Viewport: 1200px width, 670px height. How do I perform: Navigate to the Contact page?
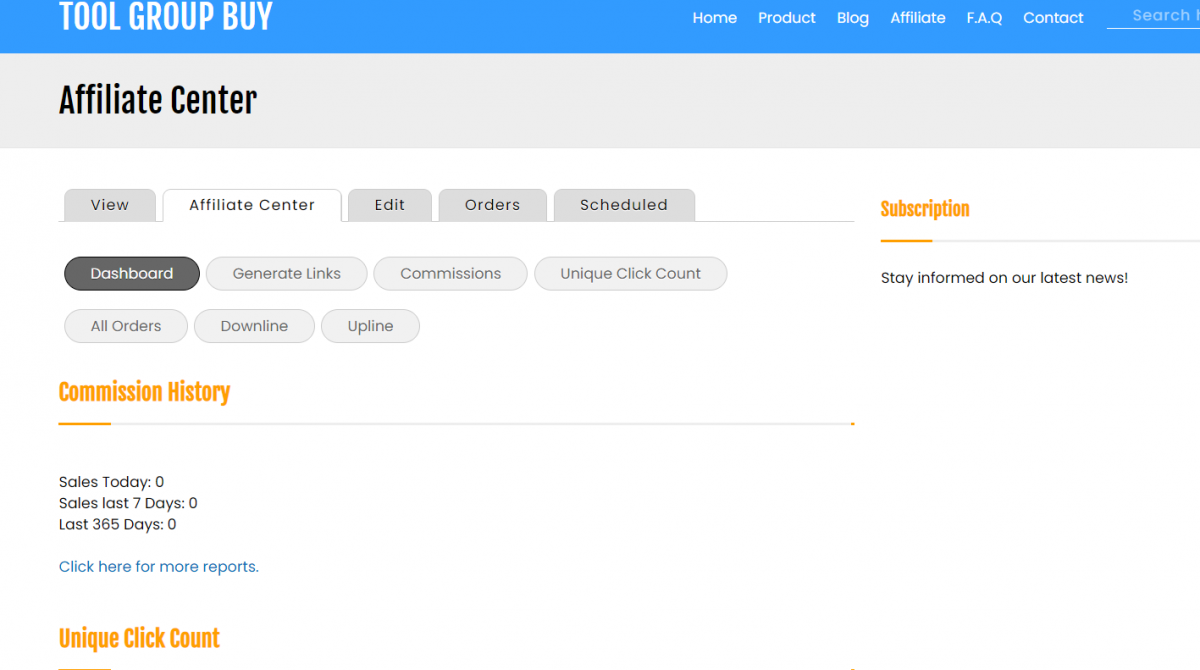coord(1053,18)
